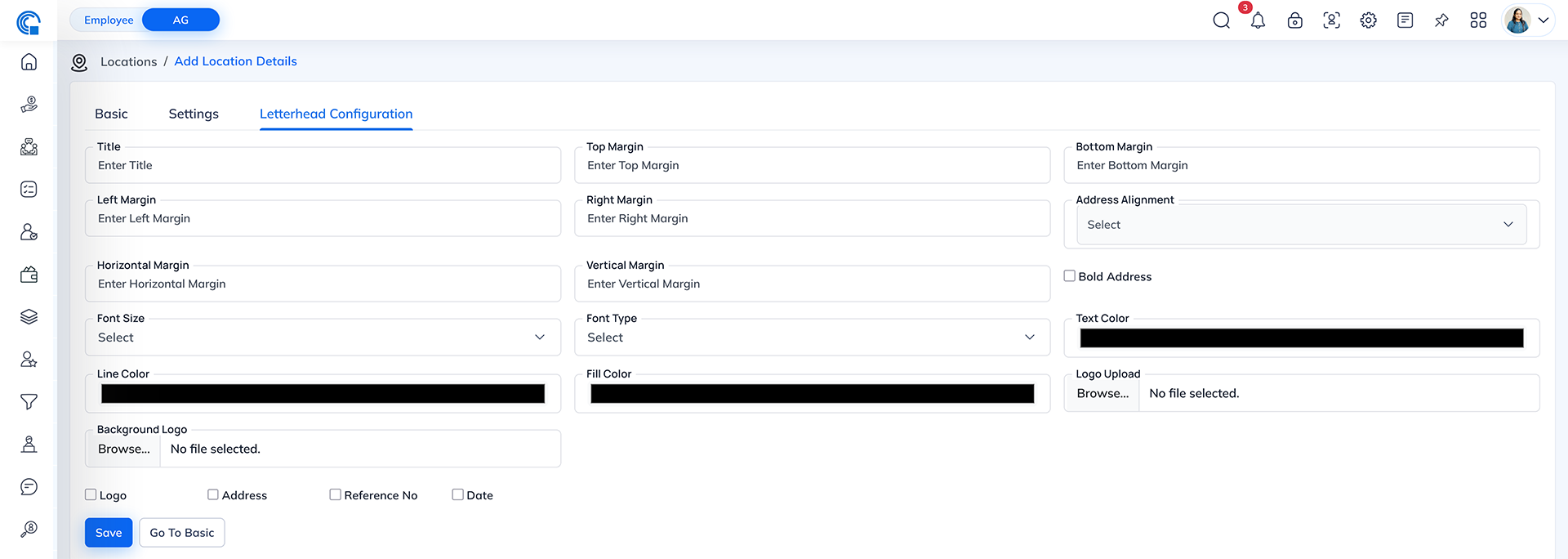Check the Reference No checkbox
This screenshot has height=559, width=1568.
point(335,494)
